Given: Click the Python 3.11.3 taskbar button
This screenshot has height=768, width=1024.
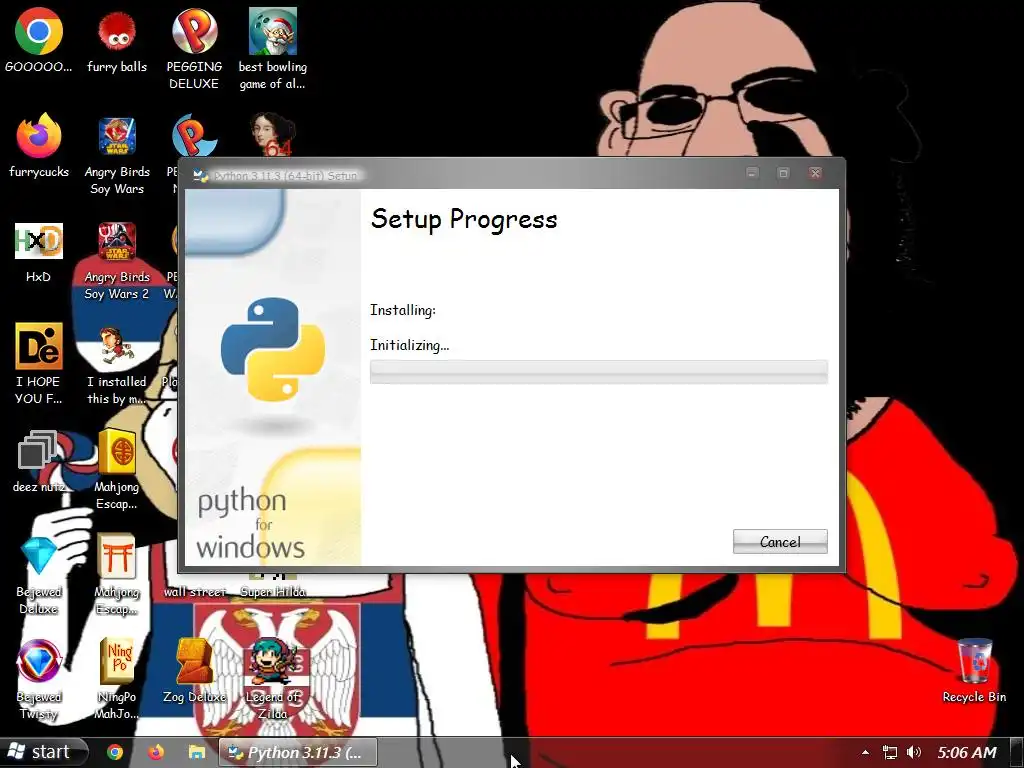Looking at the screenshot, I should point(298,752).
